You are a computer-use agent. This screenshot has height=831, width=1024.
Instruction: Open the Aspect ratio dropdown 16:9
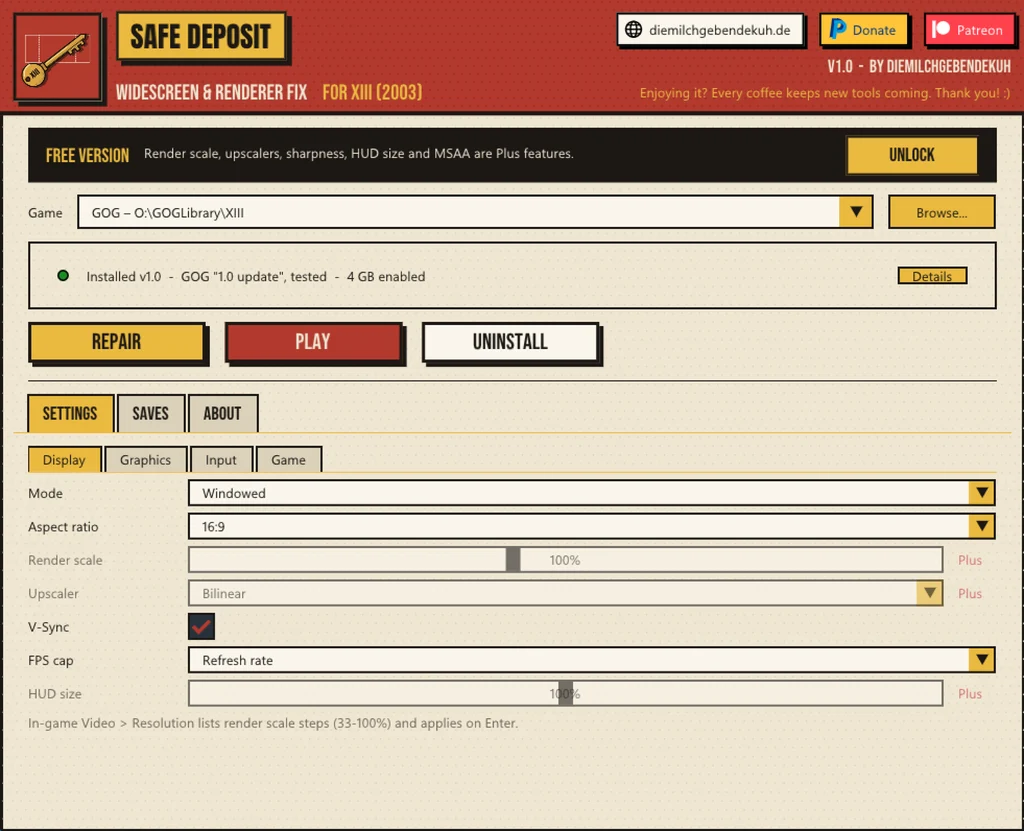(x=591, y=527)
